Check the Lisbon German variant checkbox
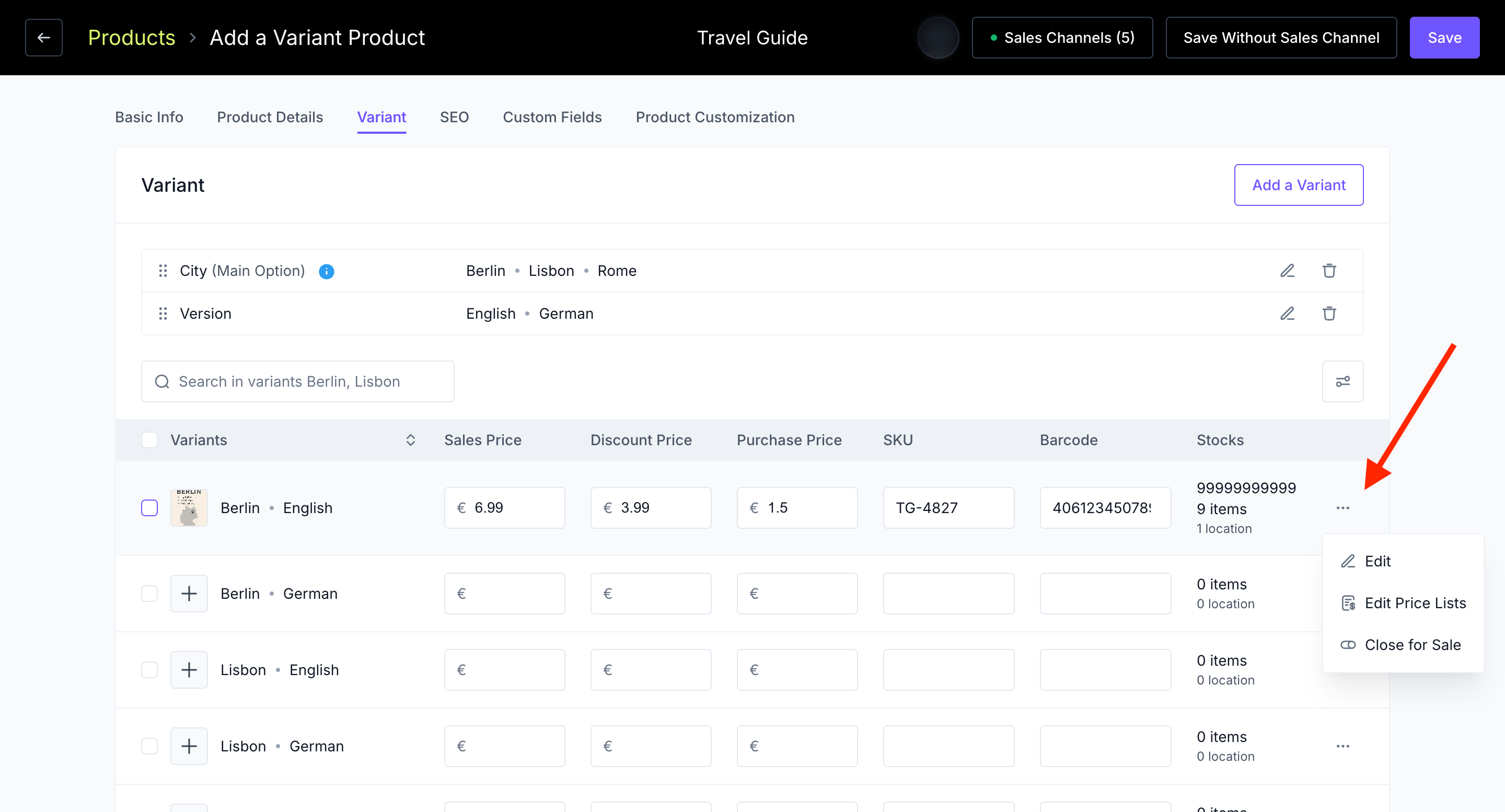1505x812 pixels. 149,746
